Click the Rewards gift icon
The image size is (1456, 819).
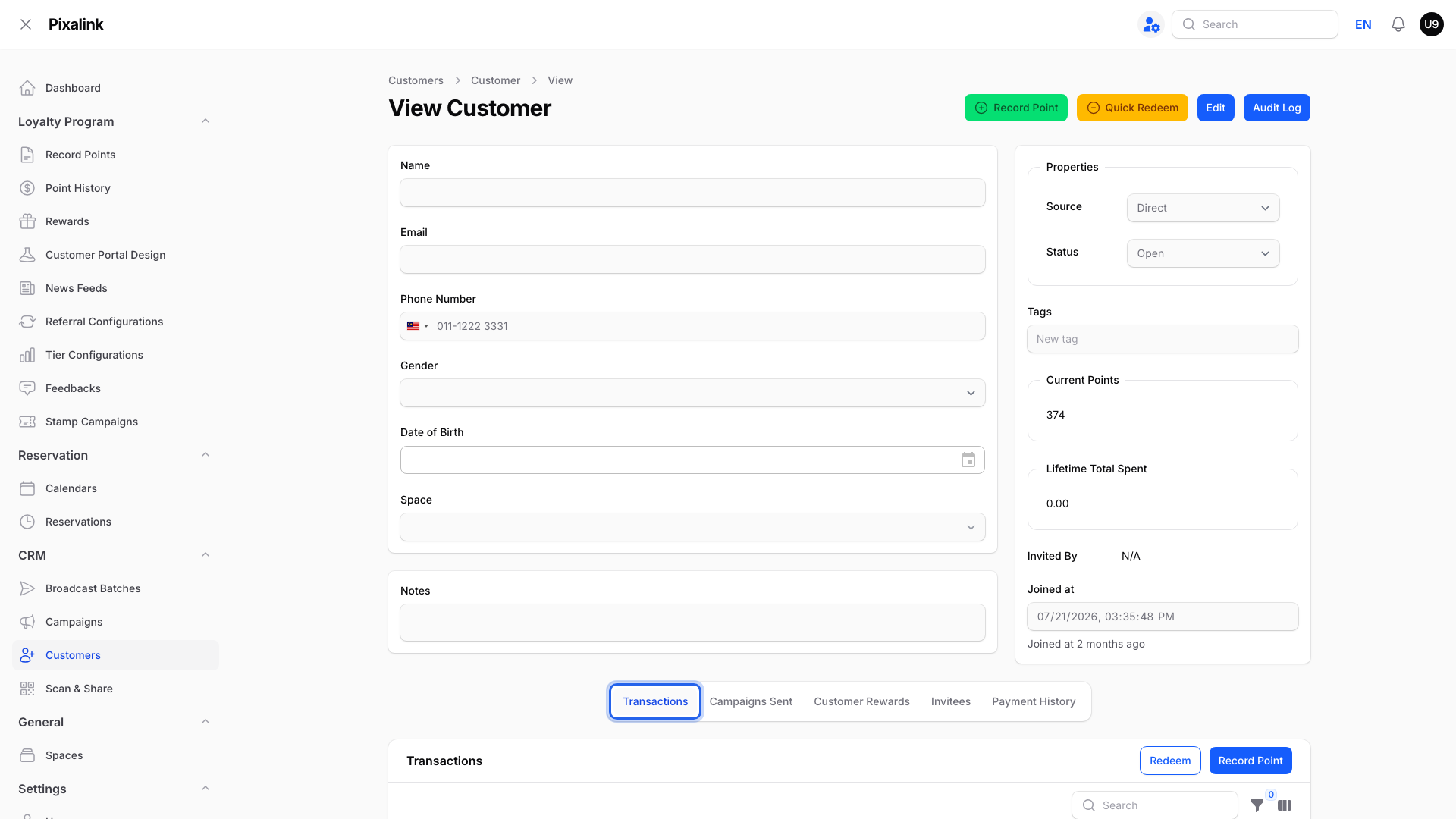point(27,221)
